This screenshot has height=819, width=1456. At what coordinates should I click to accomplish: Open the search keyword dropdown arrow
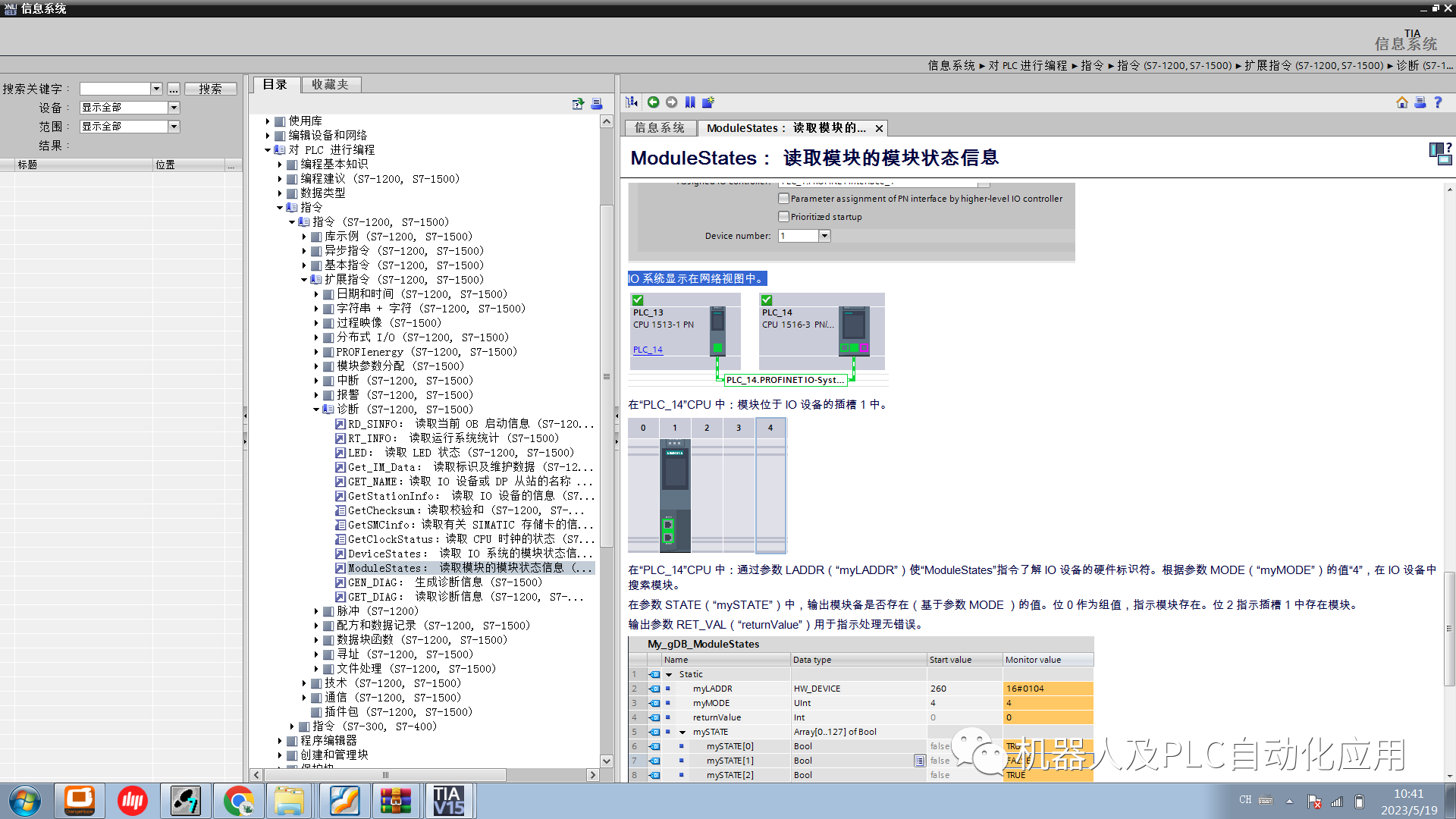tap(156, 89)
